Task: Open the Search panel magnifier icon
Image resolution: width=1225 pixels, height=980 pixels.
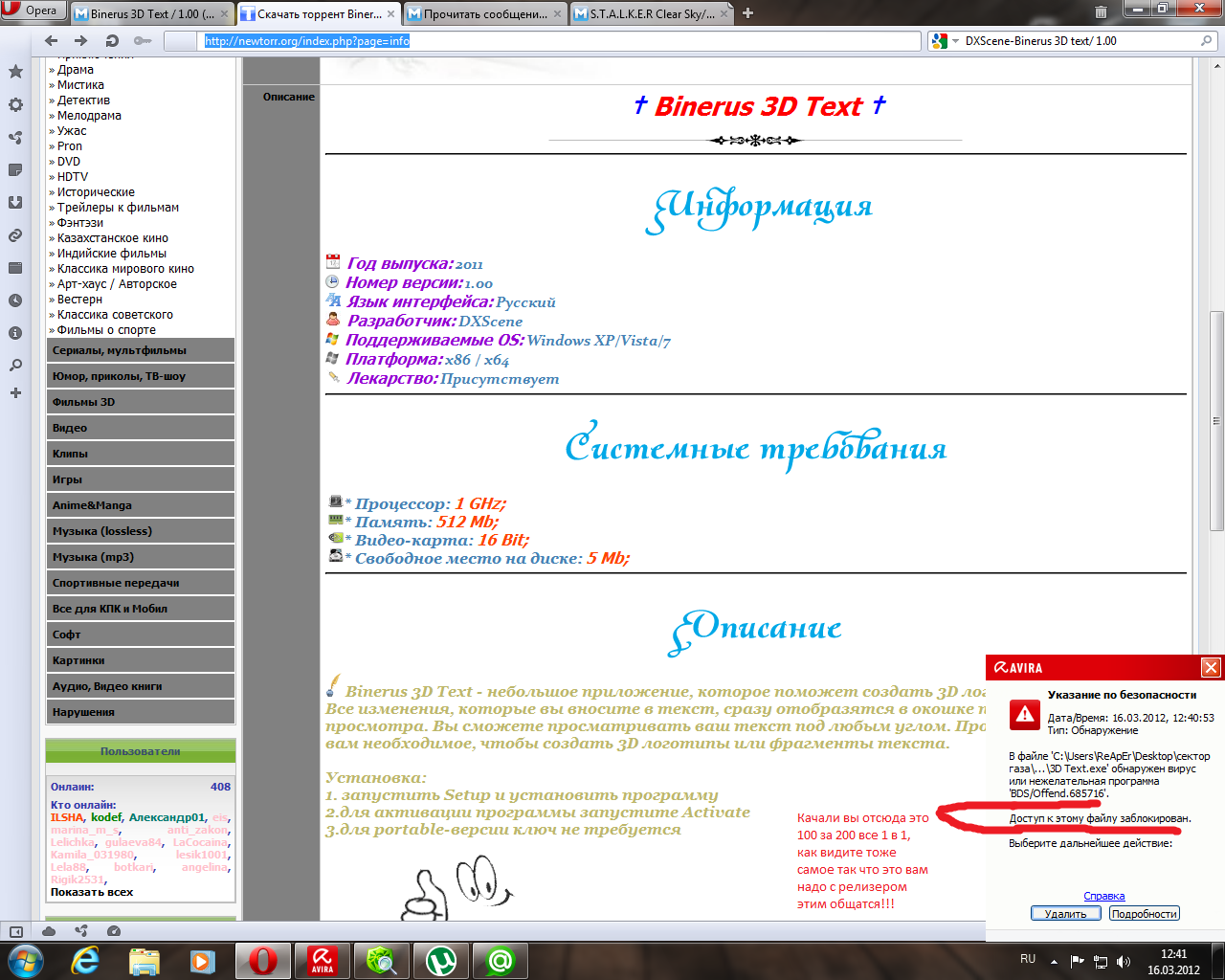Action: pyautogui.click(x=15, y=366)
